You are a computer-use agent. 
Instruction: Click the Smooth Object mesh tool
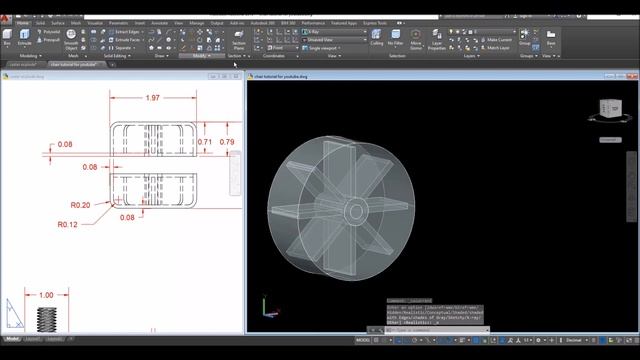tap(71, 40)
